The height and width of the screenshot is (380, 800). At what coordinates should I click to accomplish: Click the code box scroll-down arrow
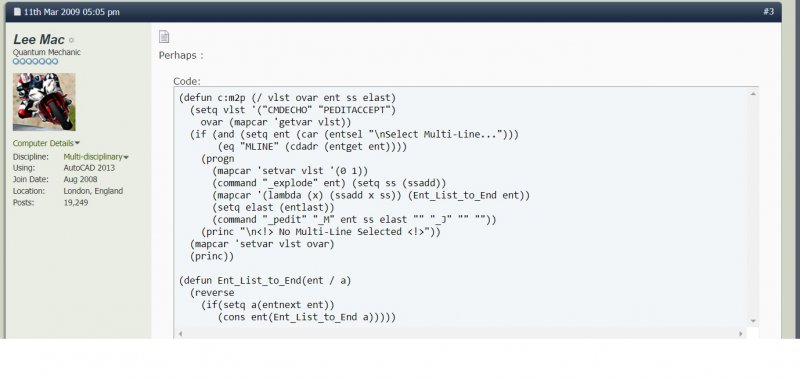coord(753,321)
